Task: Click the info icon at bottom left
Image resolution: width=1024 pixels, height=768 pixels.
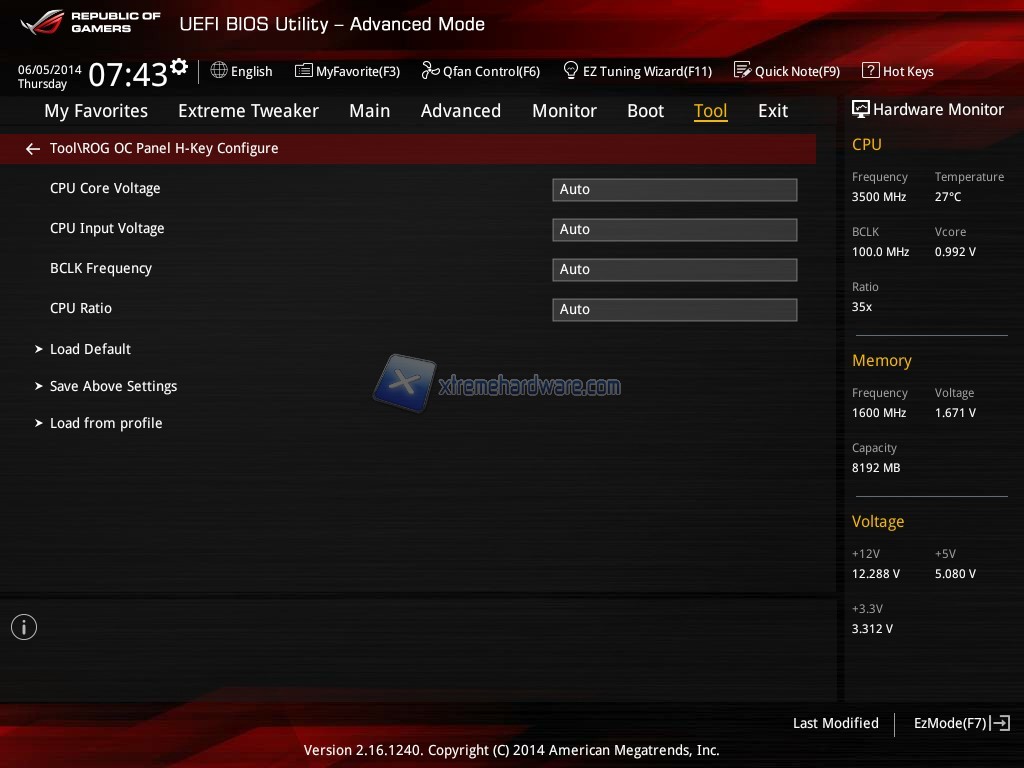Action: (x=24, y=627)
